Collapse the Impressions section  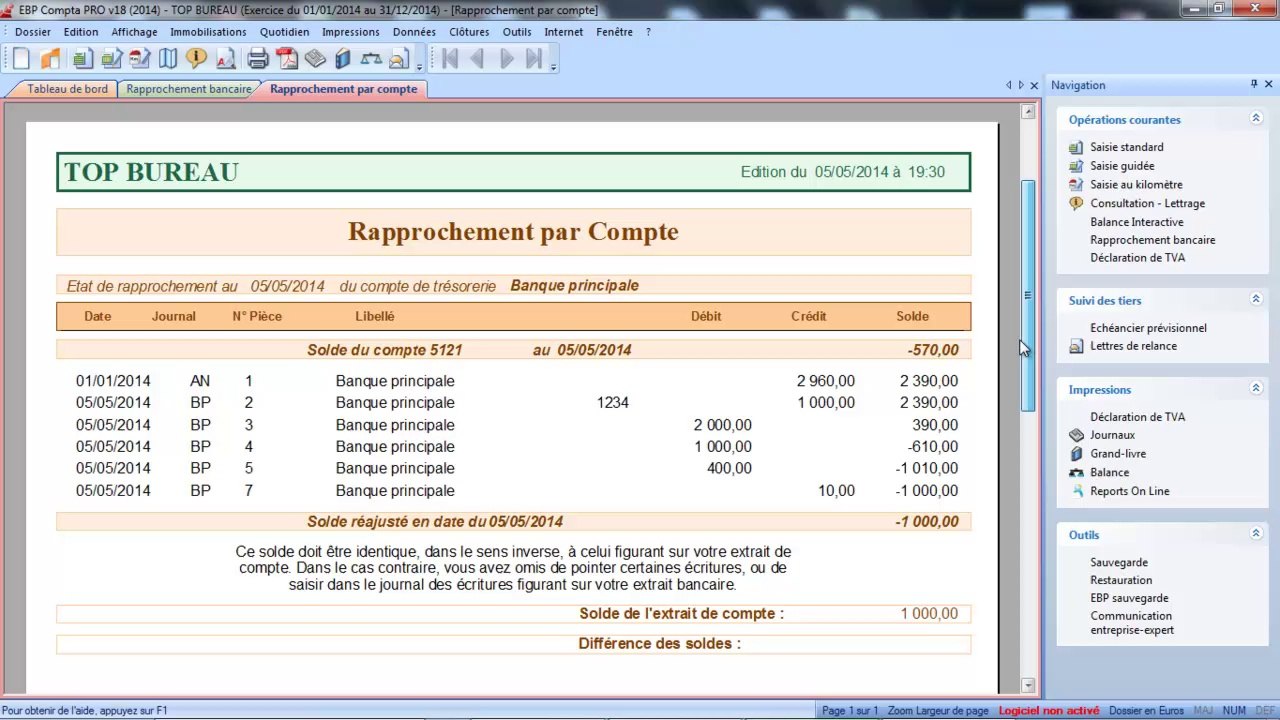tap(1256, 389)
